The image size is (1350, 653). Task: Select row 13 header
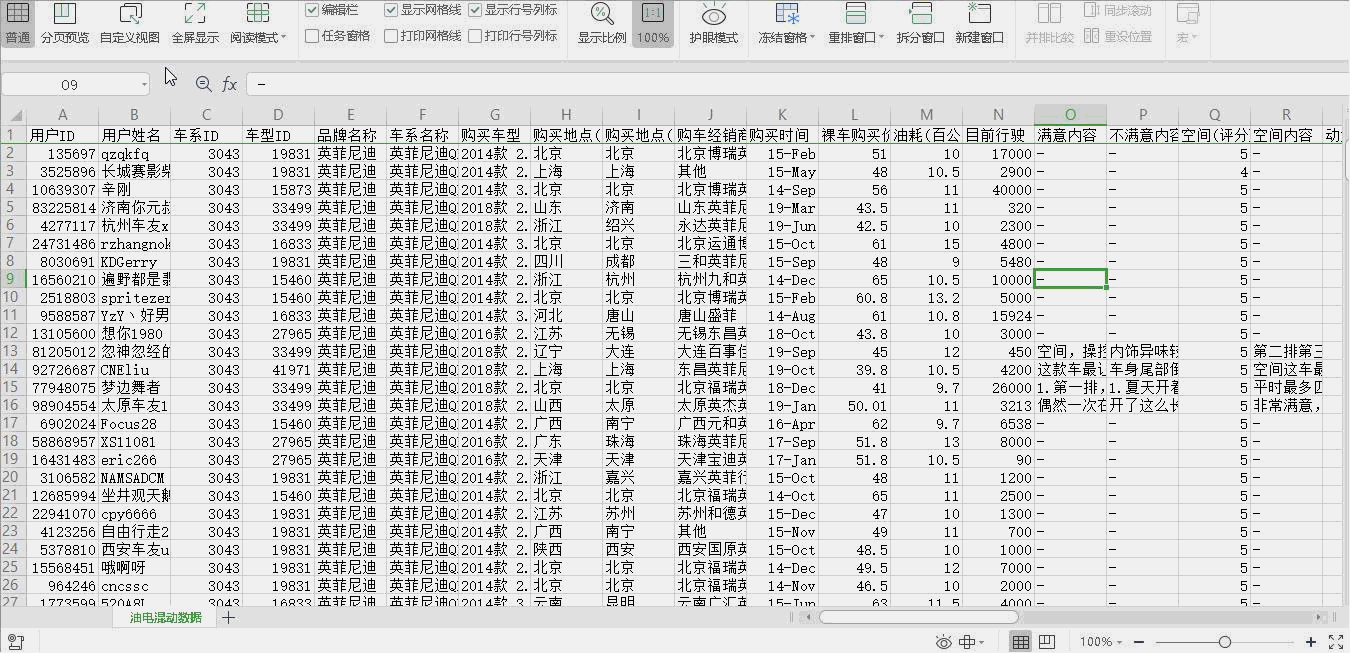(12, 351)
